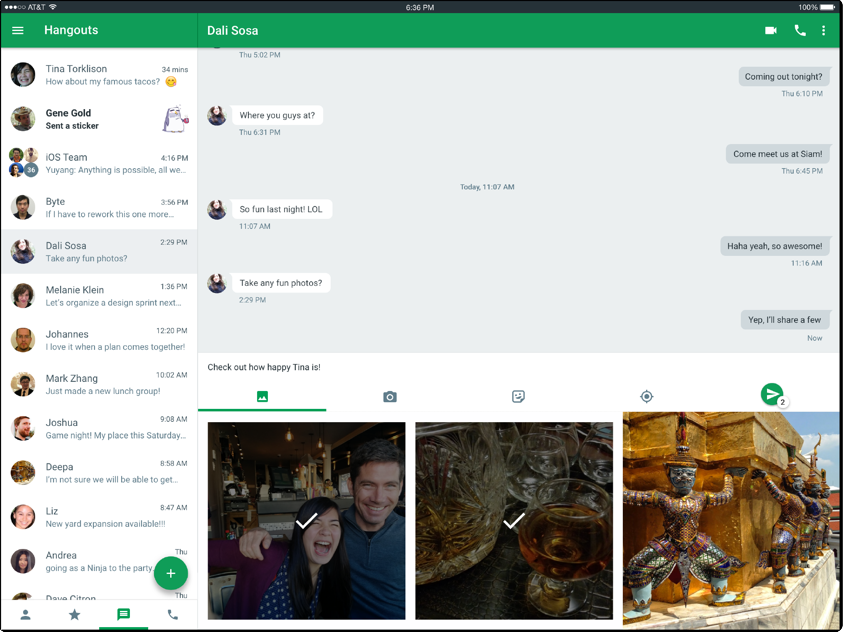The height and width of the screenshot is (632, 844).
Task: Open Liz's 'New yard expansion' conversation
Action: [x=99, y=516]
